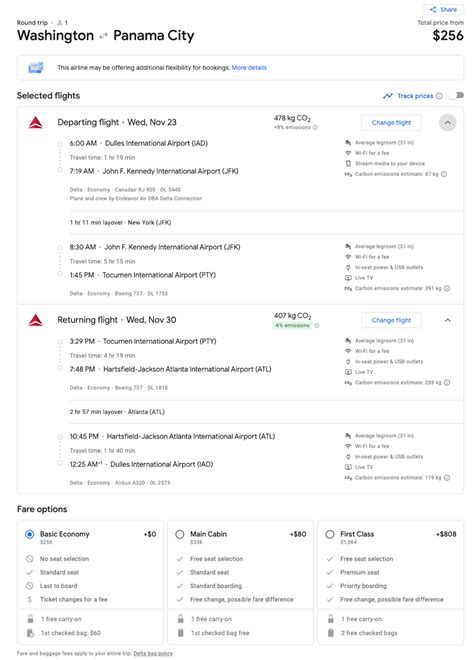Click the Share icon button

444,9
